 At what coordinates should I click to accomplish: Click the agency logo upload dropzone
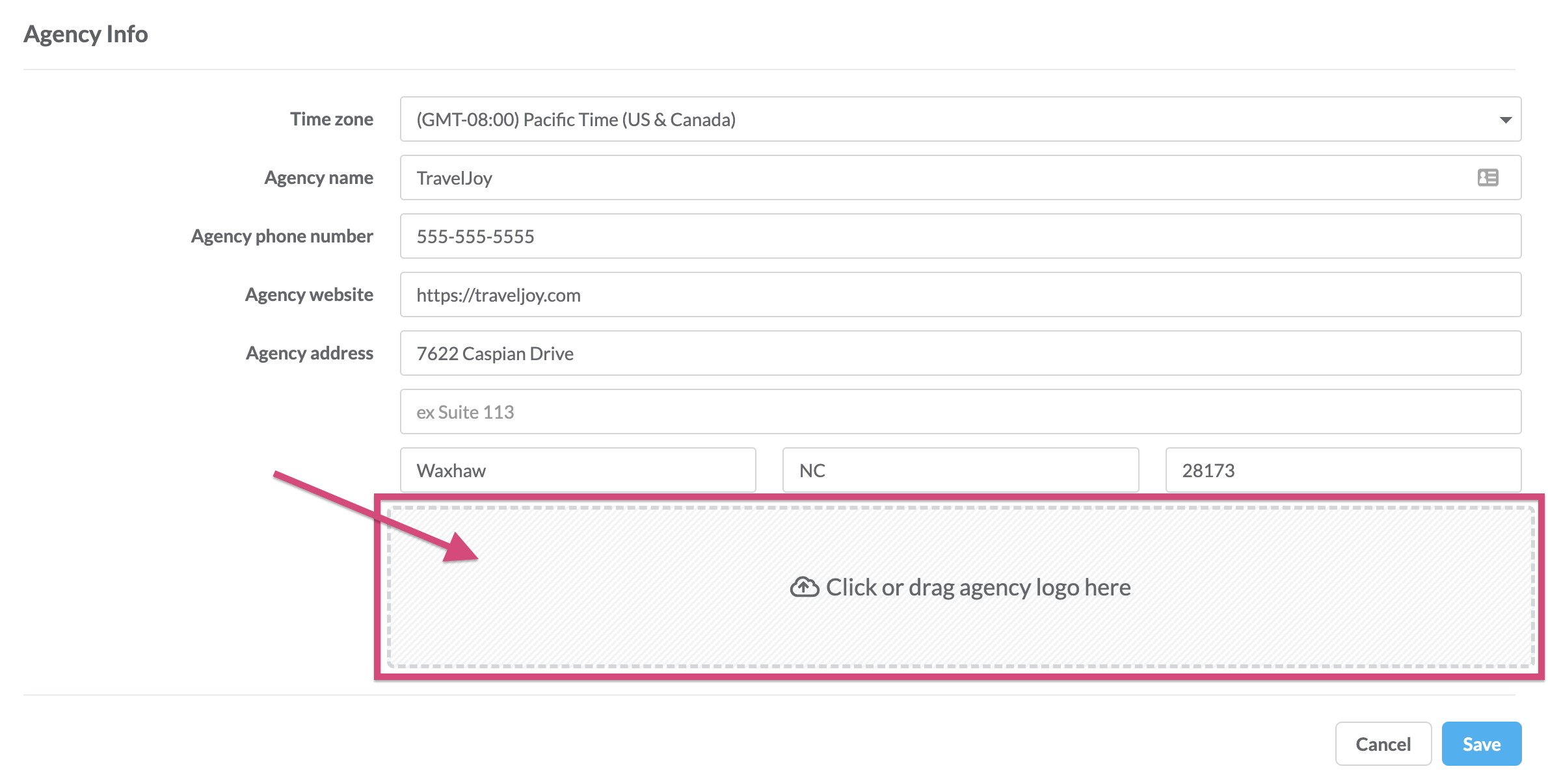click(x=961, y=587)
